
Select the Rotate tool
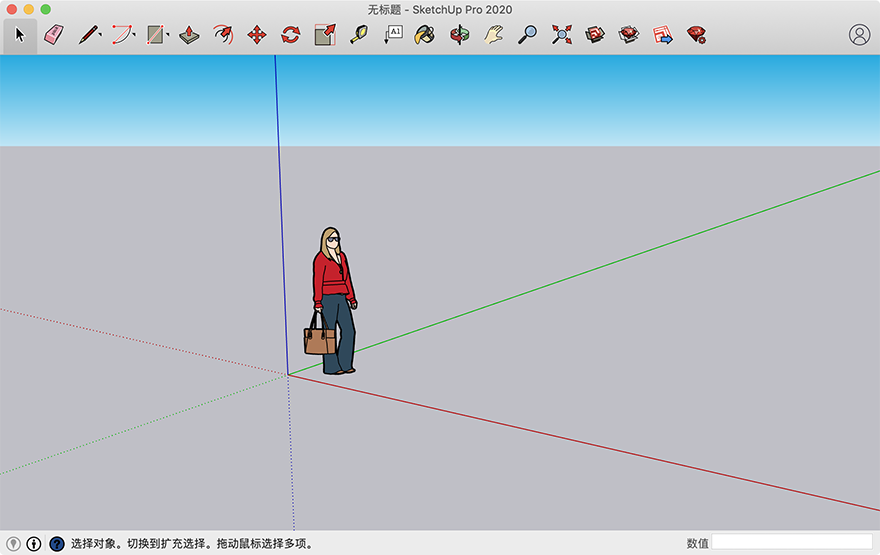pos(291,35)
